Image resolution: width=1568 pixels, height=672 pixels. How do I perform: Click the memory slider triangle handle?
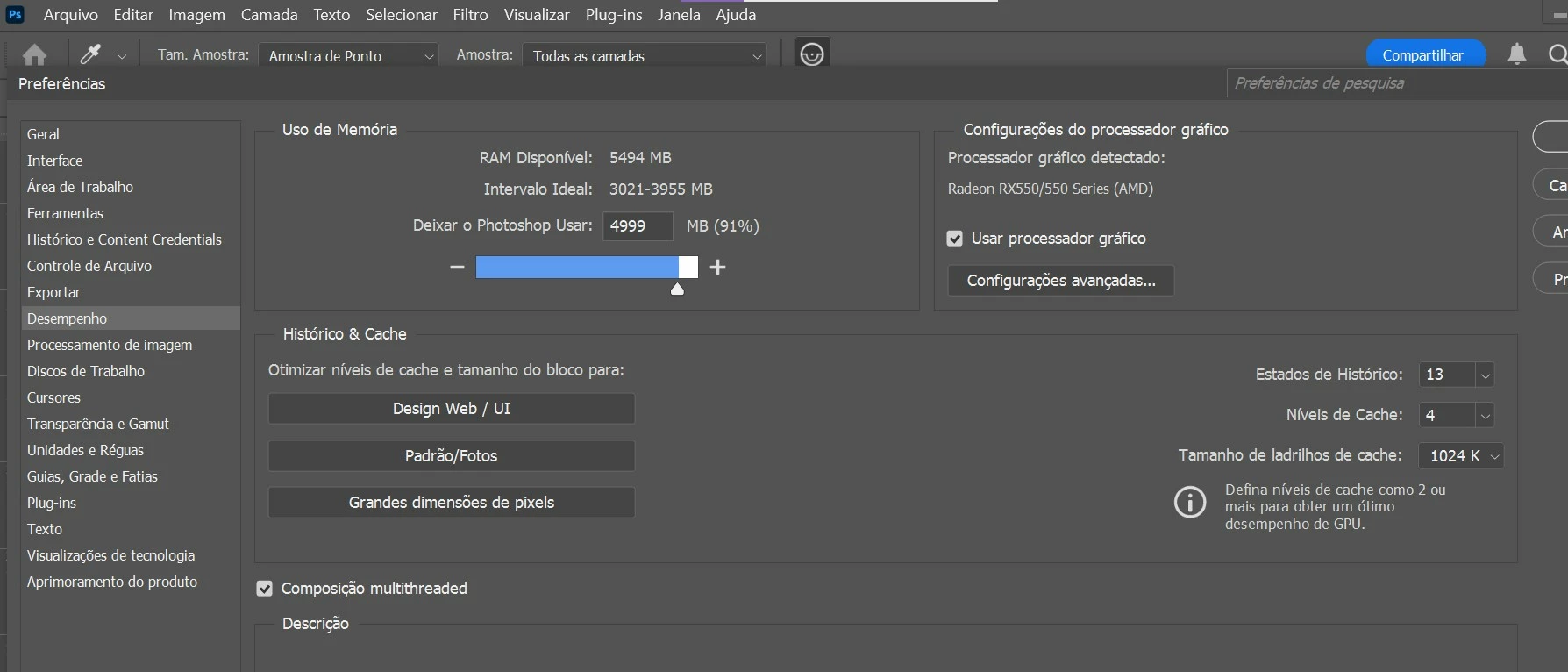tap(677, 289)
